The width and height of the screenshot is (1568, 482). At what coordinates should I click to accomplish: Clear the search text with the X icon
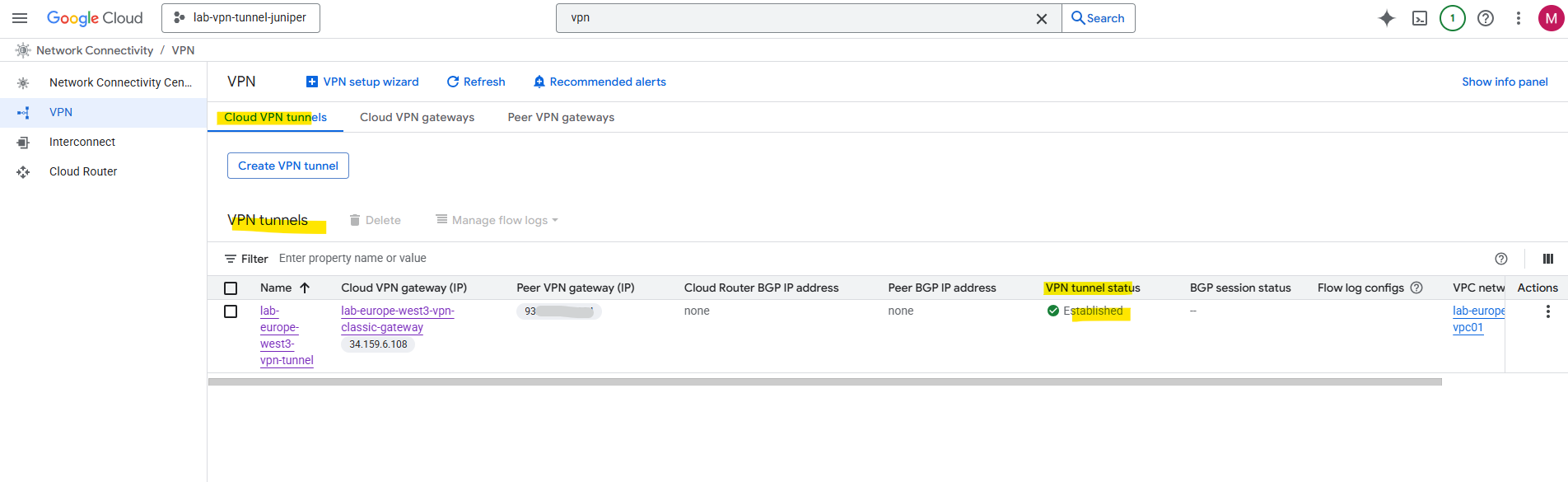point(1042,18)
